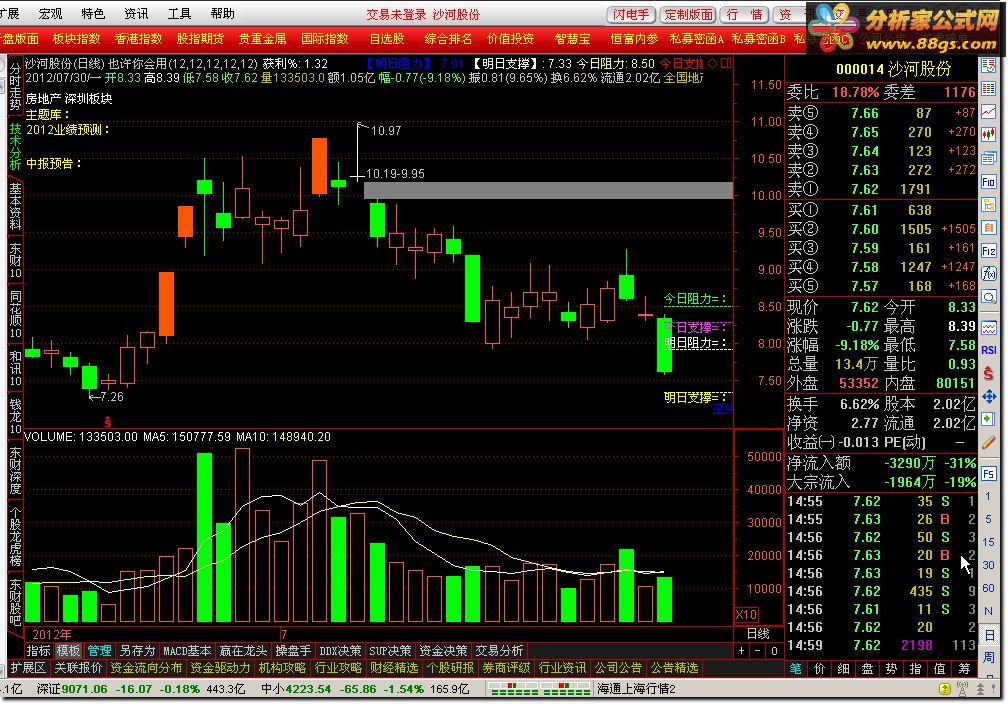The width and height of the screenshot is (1008, 704).
Task: Open the 特色 menu
Action: coord(93,14)
